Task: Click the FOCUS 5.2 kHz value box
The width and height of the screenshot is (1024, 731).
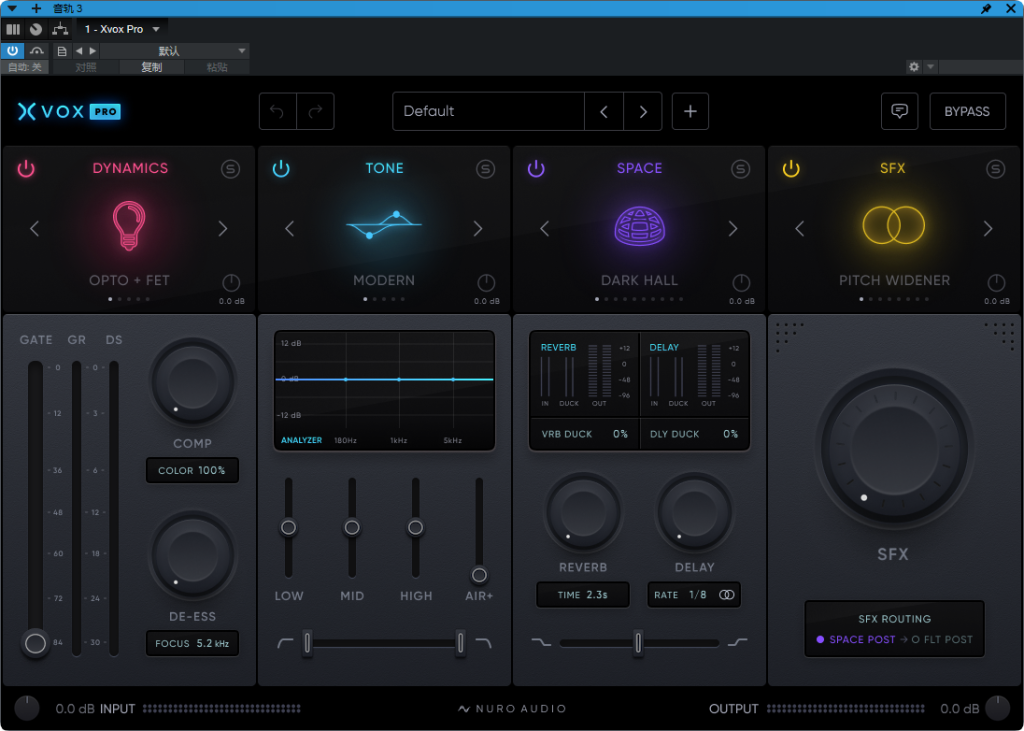Action: pos(192,643)
